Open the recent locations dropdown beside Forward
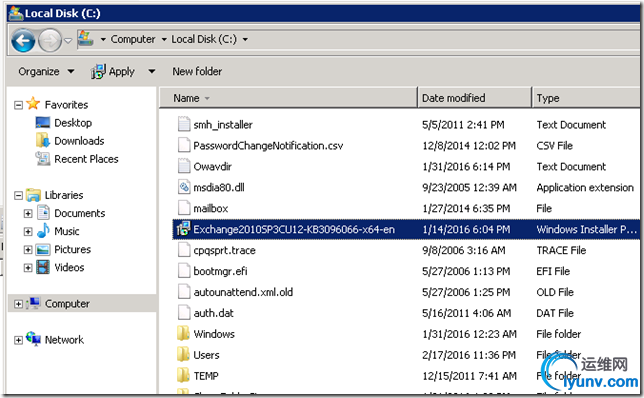Viewport: 644px width, 398px height. pos(68,40)
